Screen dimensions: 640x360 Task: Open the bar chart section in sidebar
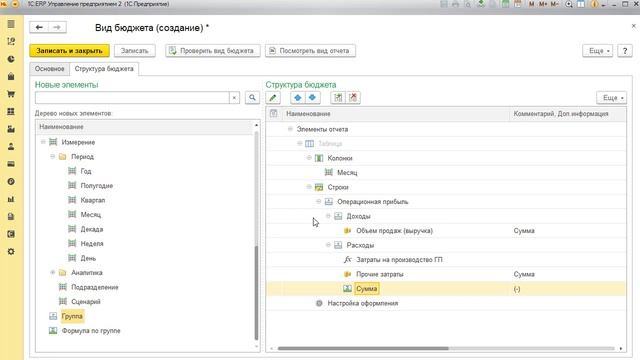click(x=11, y=199)
